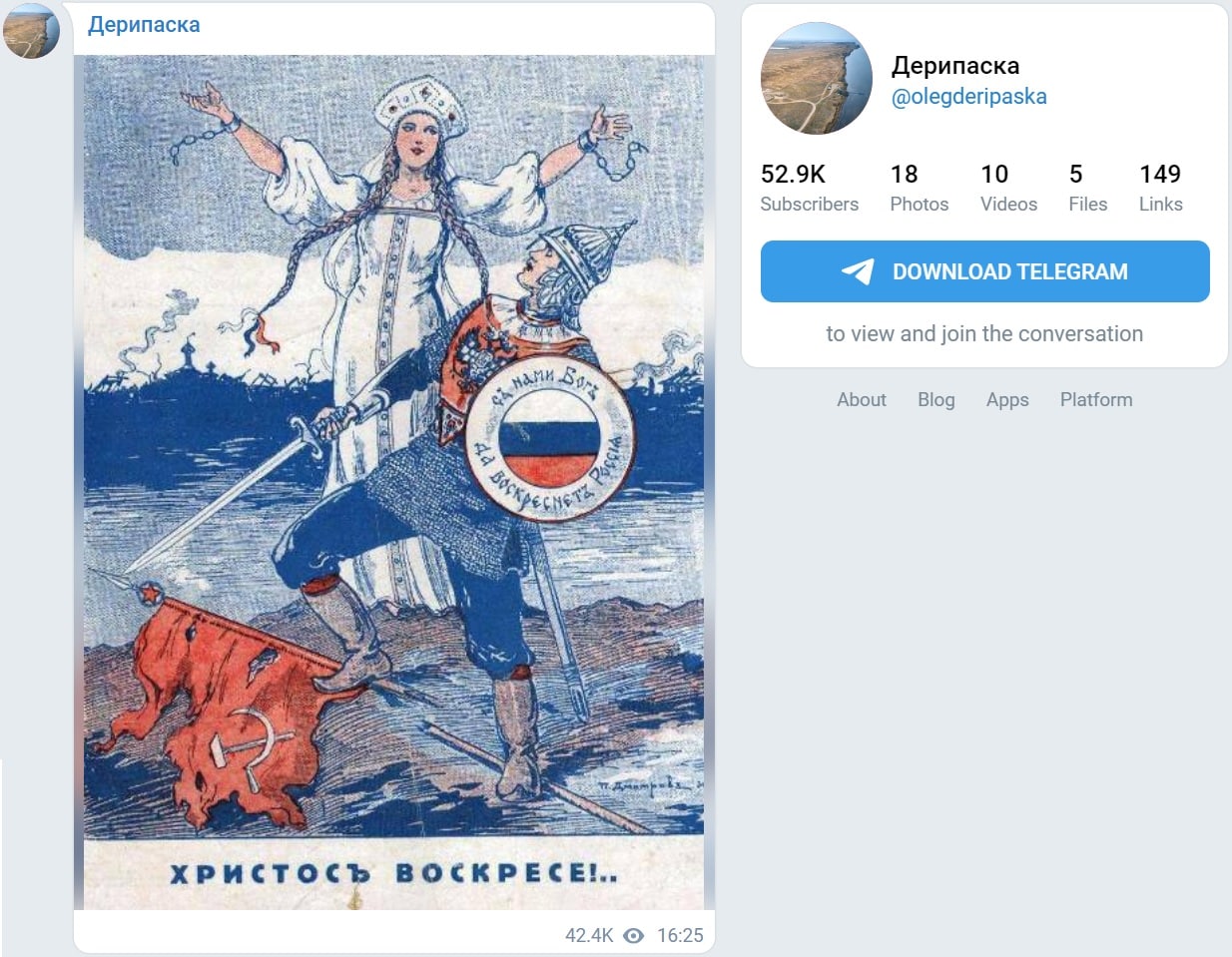Click the 42.4K view count

(x=589, y=935)
